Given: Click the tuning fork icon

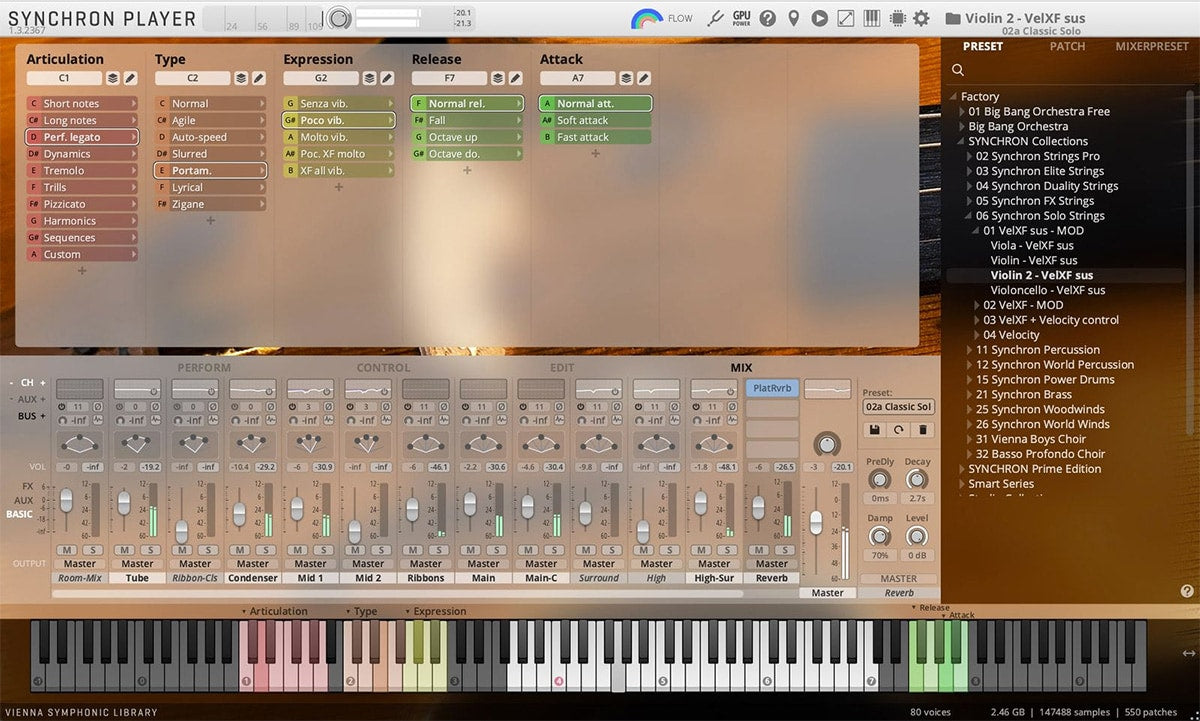Looking at the screenshot, I should tap(715, 18).
